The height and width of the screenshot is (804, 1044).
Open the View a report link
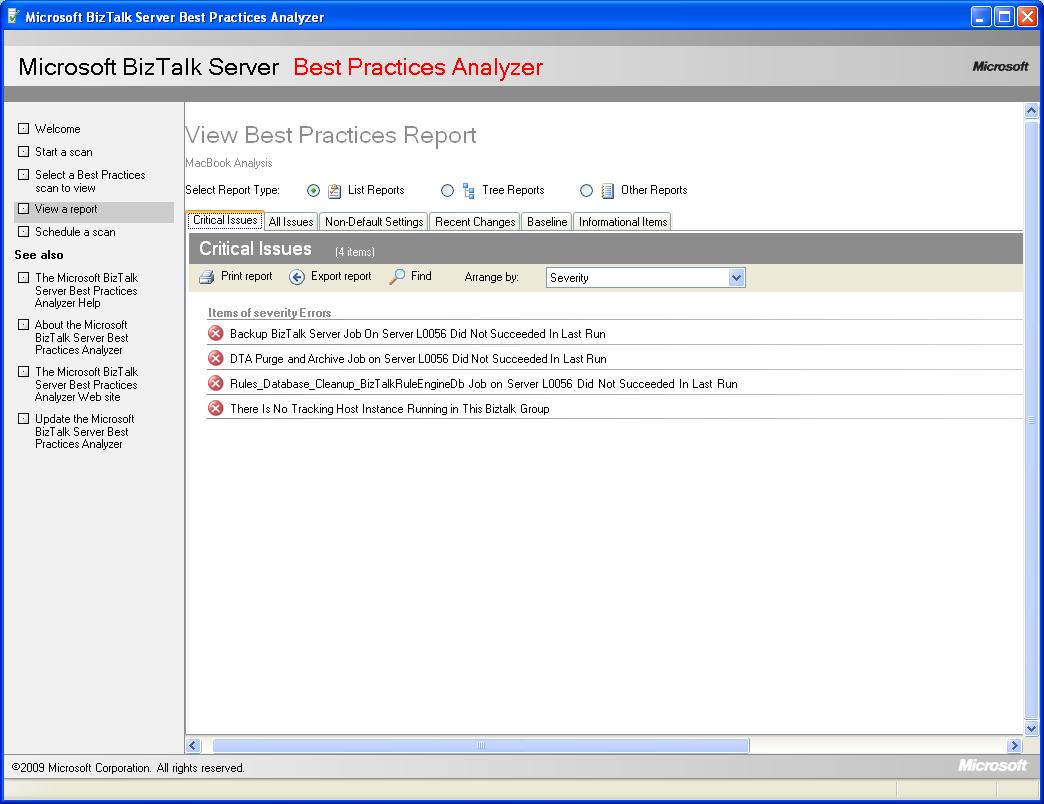point(66,209)
